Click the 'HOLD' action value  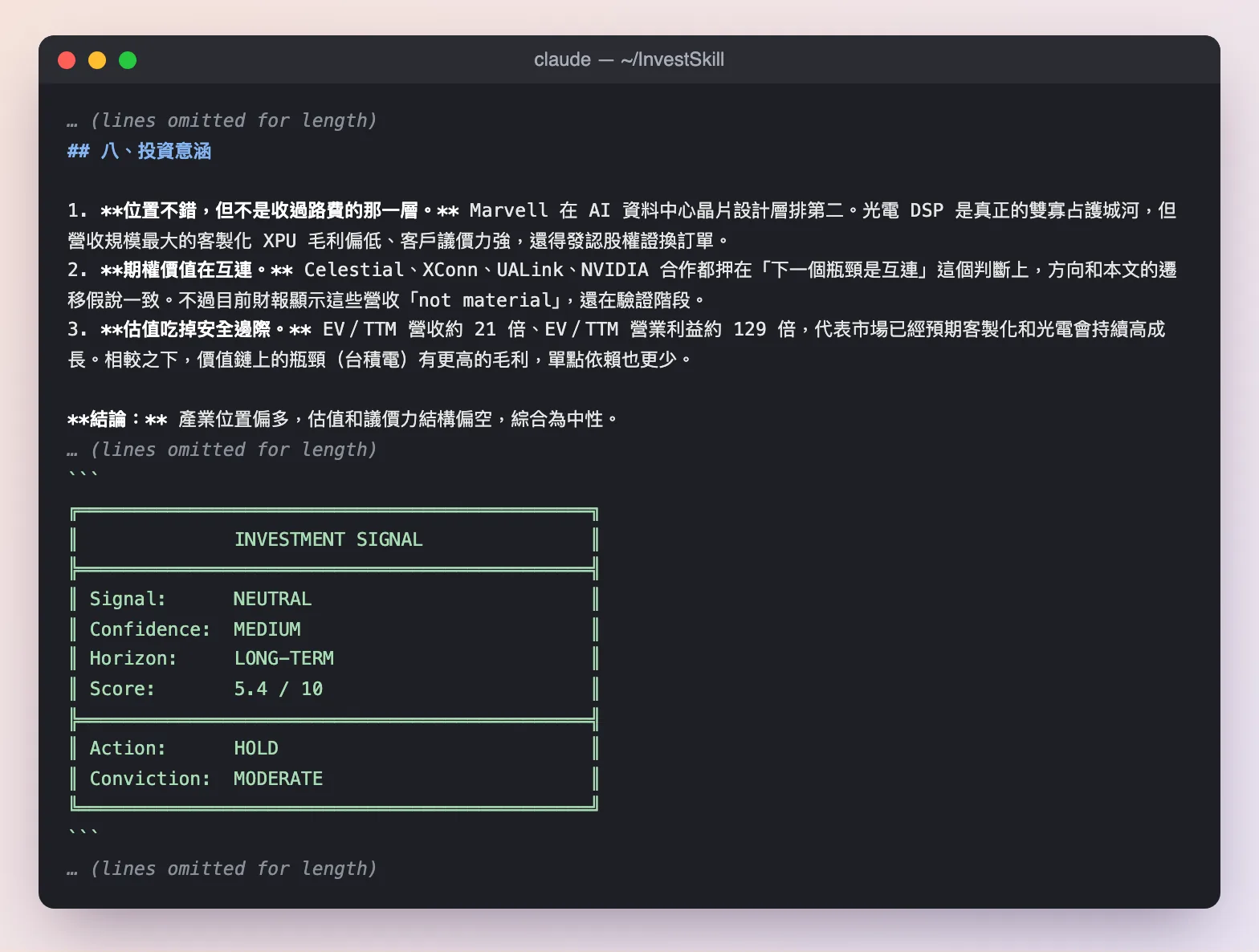[256, 748]
